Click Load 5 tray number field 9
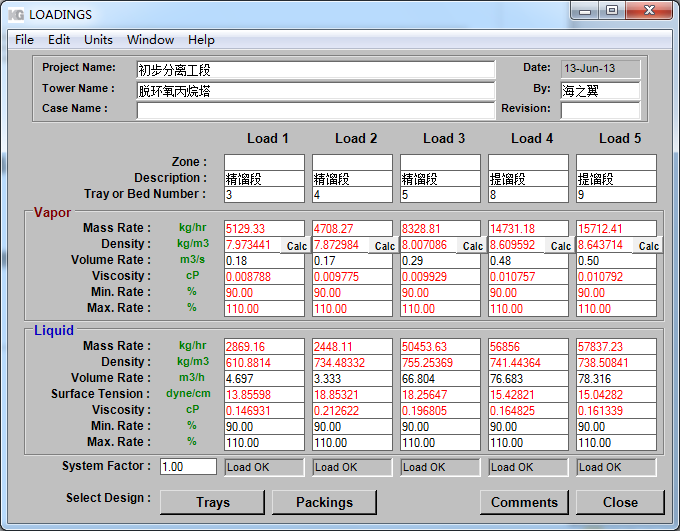680x531 pixels. pos(616,195)
